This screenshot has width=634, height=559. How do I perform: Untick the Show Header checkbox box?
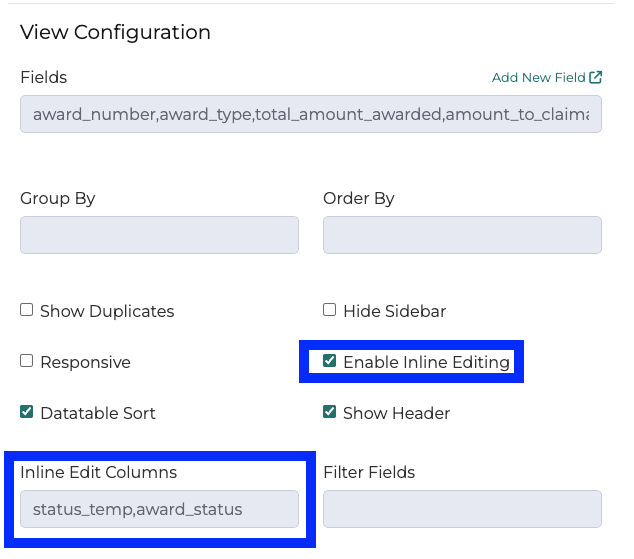click(330, 412)
